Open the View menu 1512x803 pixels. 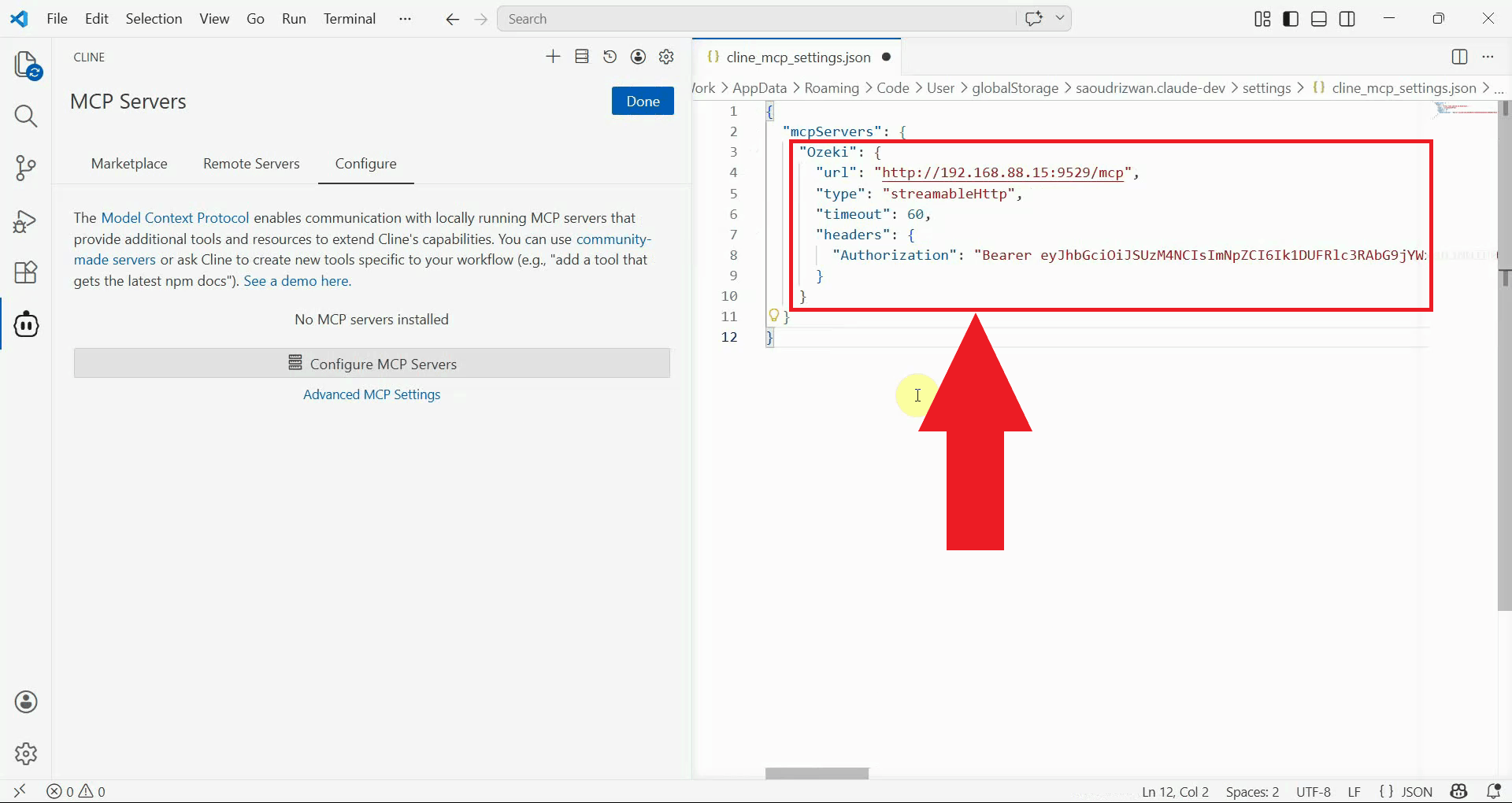214,19
